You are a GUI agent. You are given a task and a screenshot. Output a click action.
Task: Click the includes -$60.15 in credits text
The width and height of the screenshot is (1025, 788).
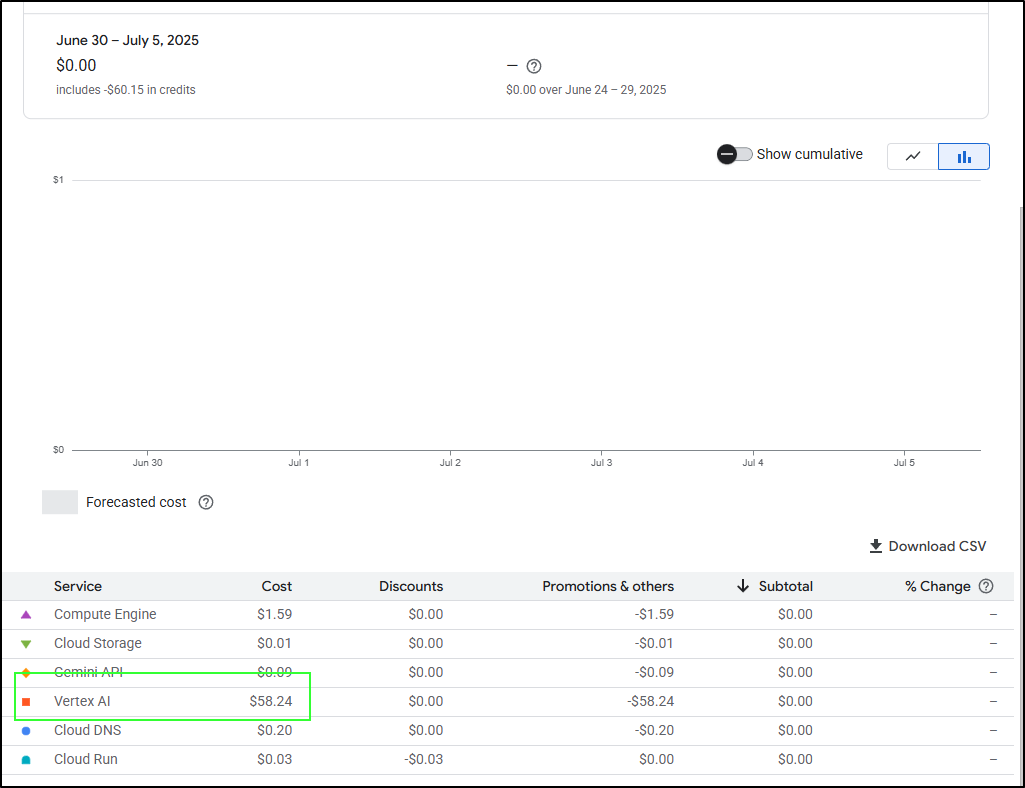(x=126, y=90)
